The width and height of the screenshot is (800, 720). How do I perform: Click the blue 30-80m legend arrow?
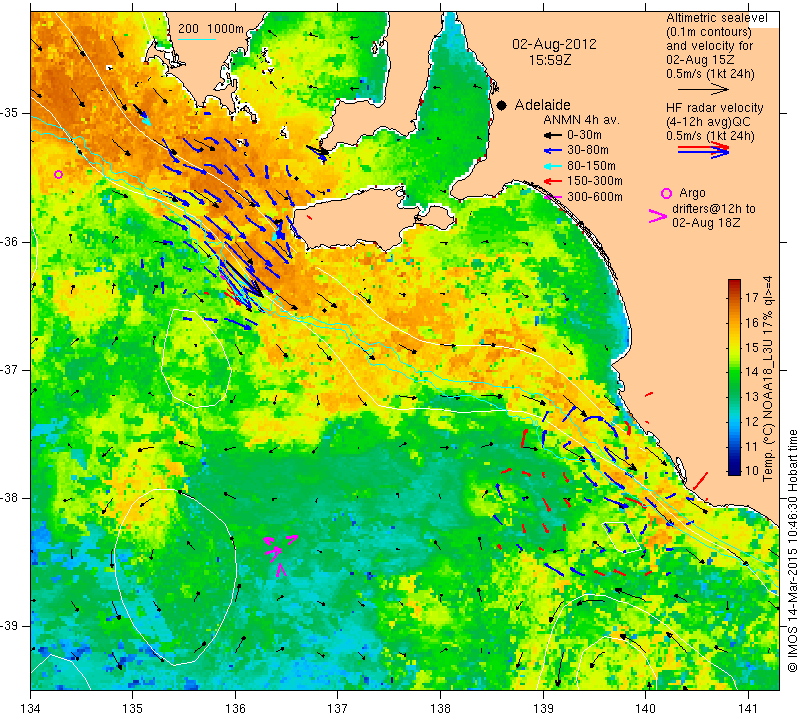click(x=551, y=151)
